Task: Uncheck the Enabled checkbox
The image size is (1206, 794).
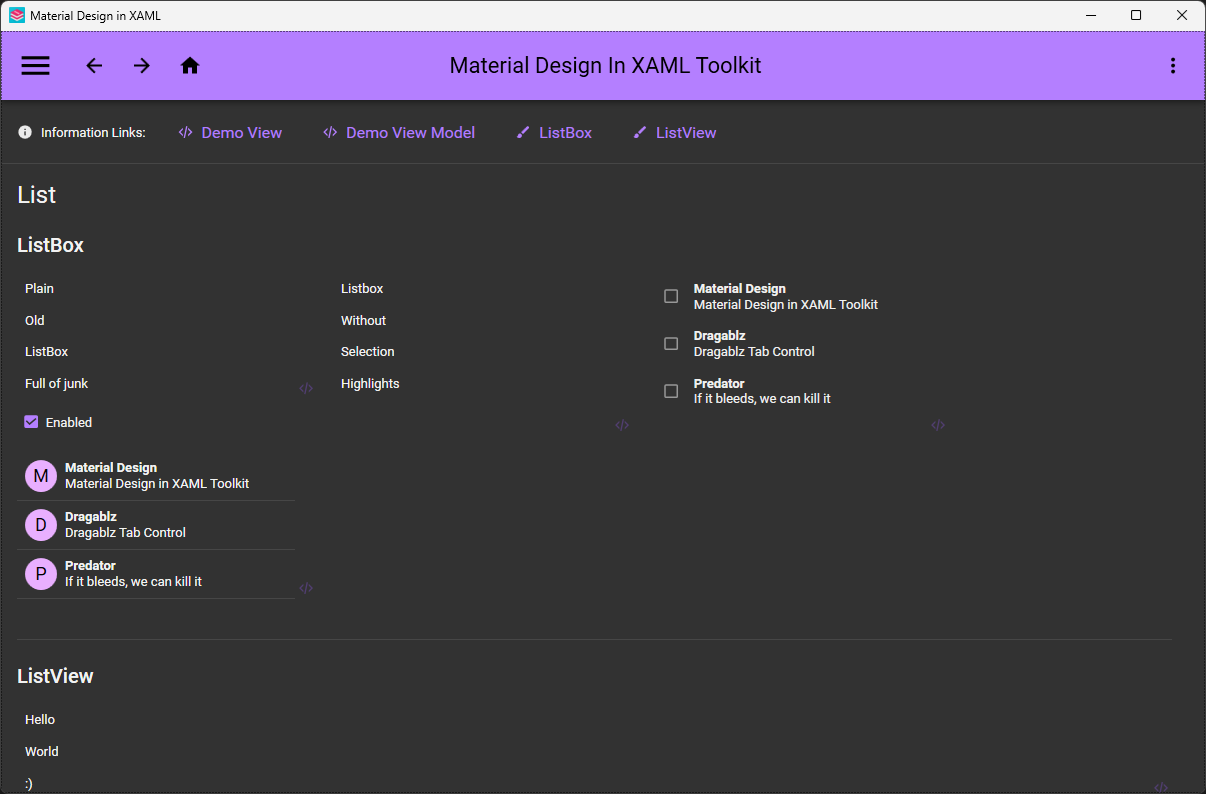Action: (31, 422)
